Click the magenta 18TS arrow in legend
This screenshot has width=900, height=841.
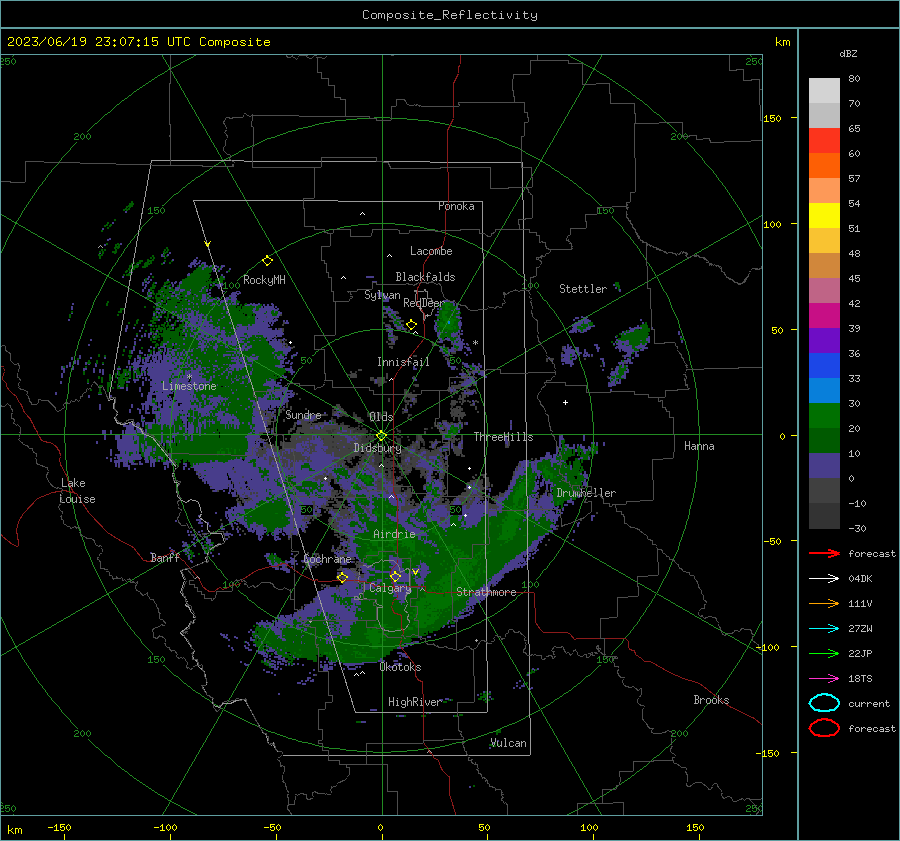(x=824, y=679)
